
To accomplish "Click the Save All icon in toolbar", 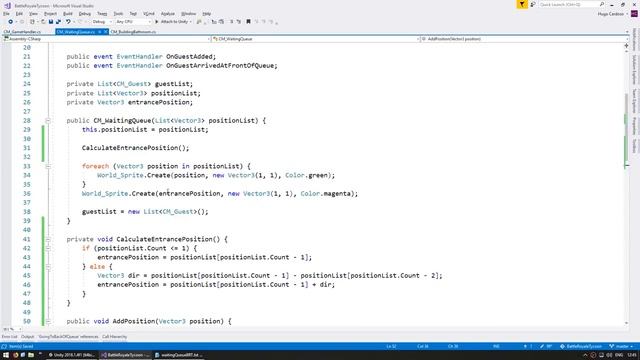I will pos(58,22).
